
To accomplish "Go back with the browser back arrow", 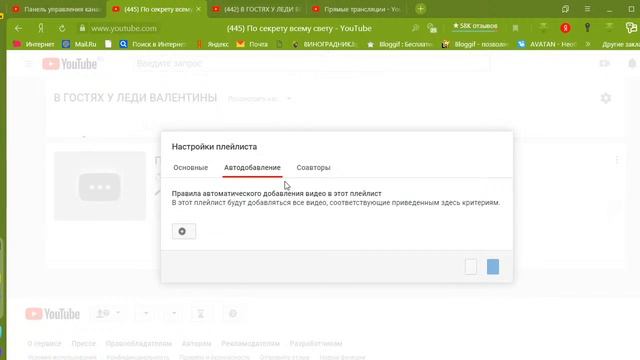I will tap(18, 29).
